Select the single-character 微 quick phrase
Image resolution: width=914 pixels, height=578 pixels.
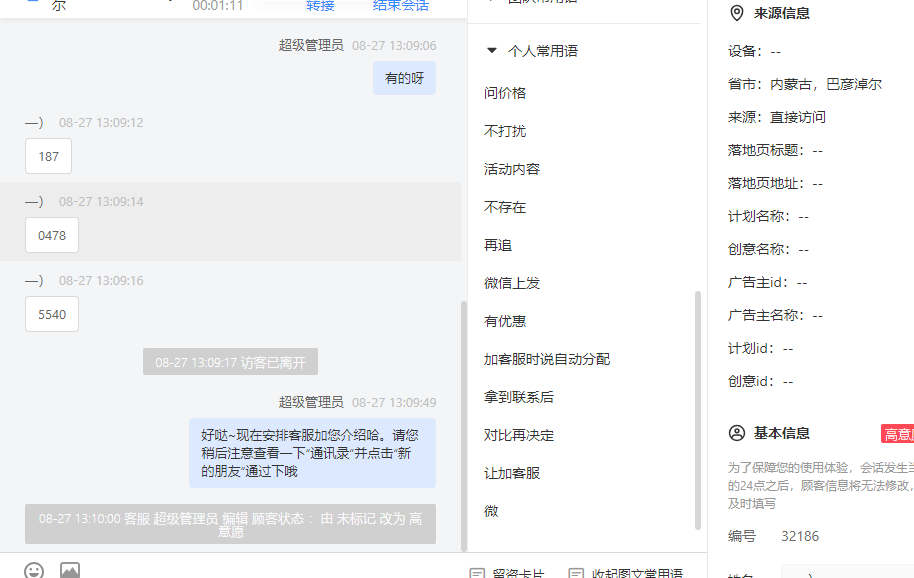click(x=491, y=511)
